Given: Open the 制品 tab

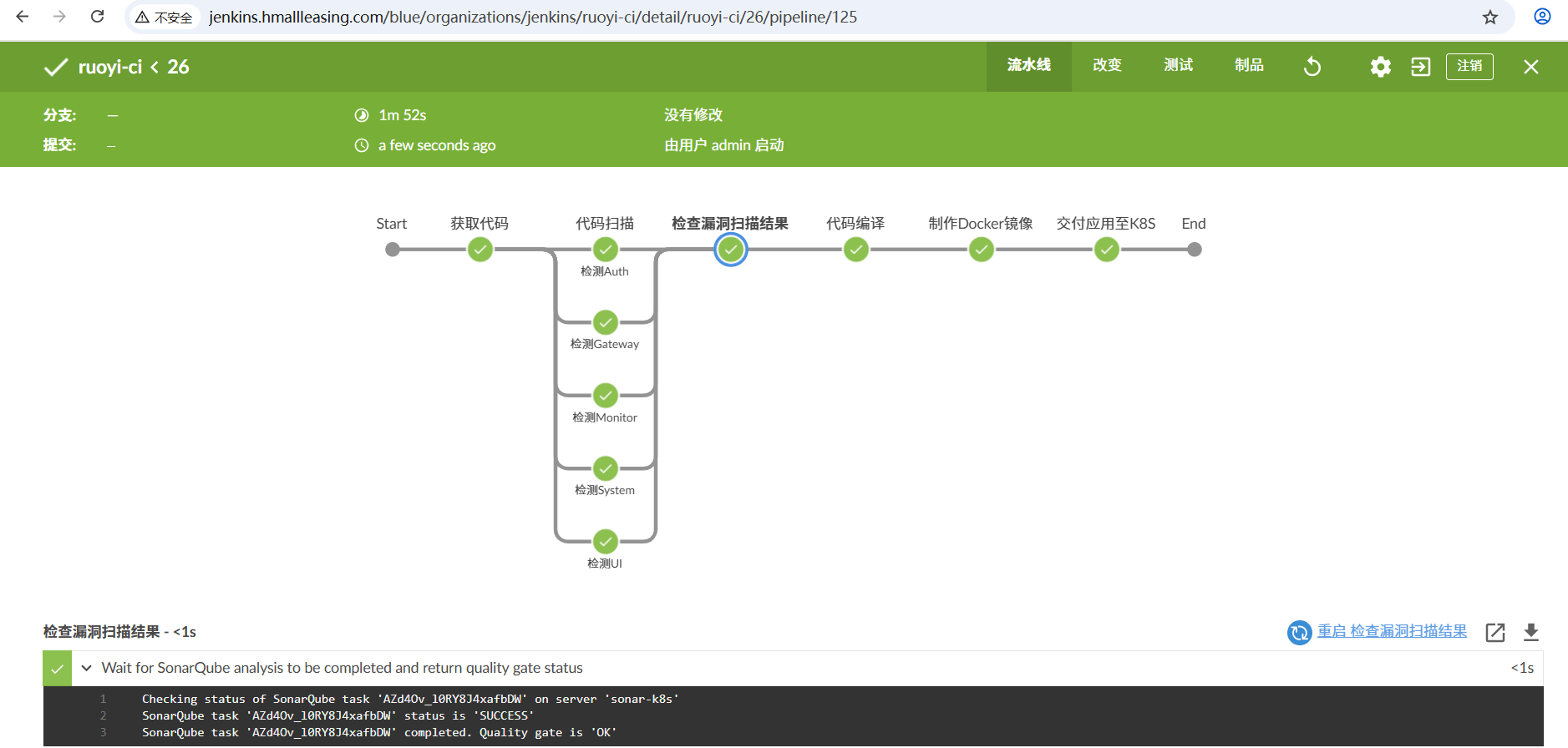Looking at the screenshot, I should point(1249,65).
